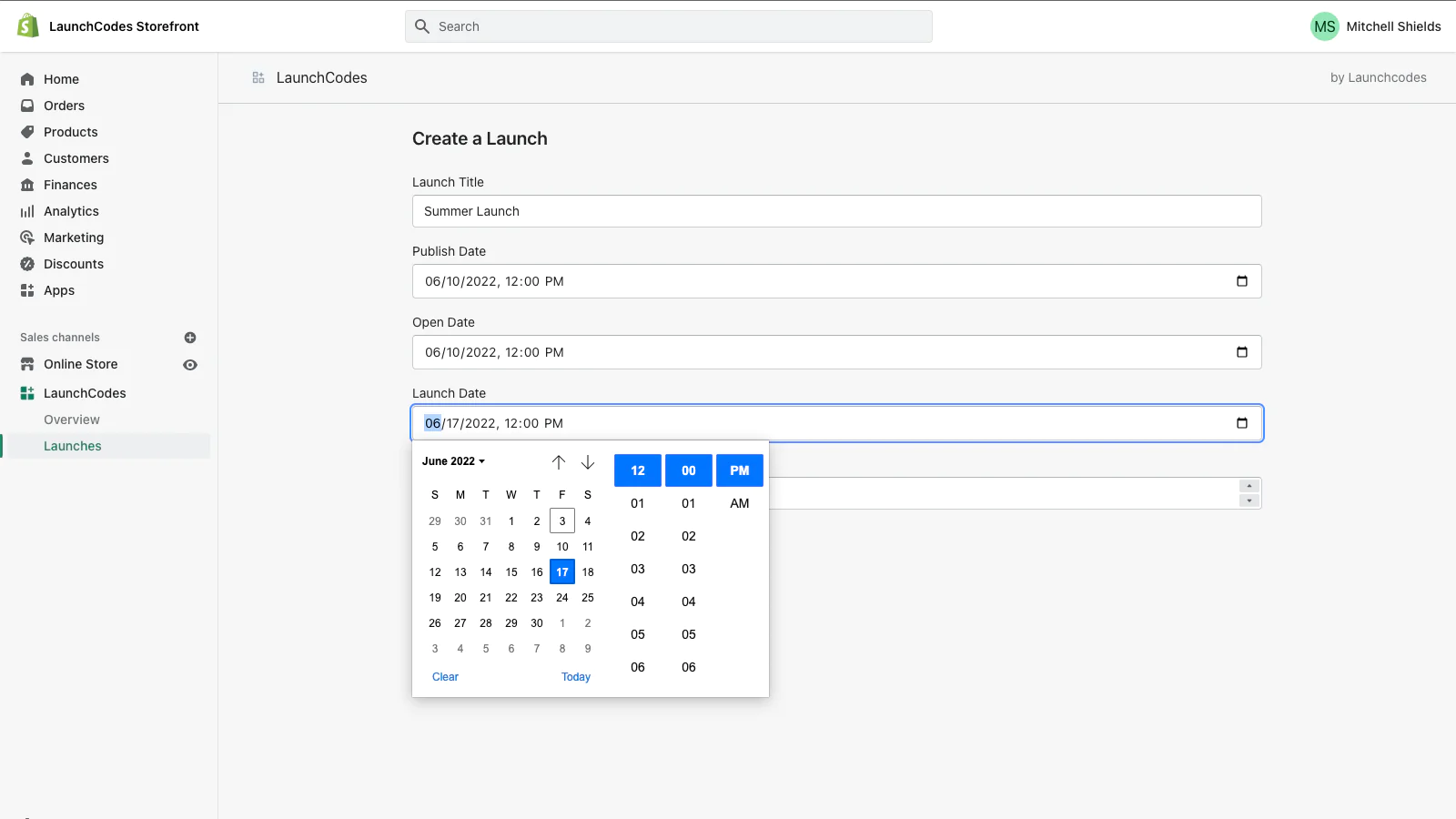1456x819 pixels.
Task: Click the Products tag icon
Action: pos(27,132)
